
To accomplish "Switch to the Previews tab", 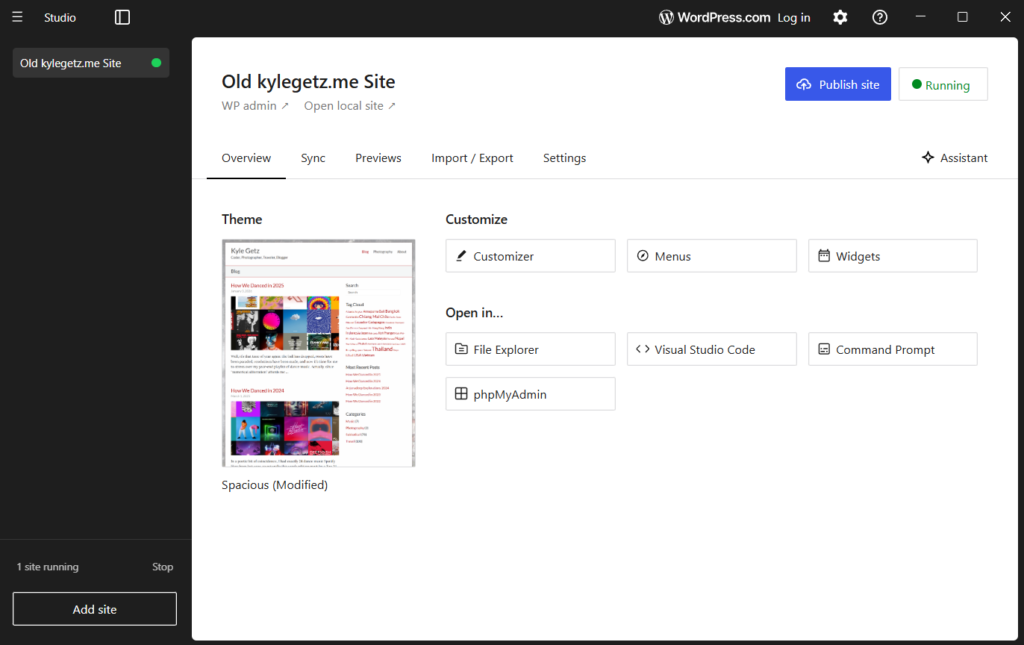I will pyautogui.click(x=378, y=158).
